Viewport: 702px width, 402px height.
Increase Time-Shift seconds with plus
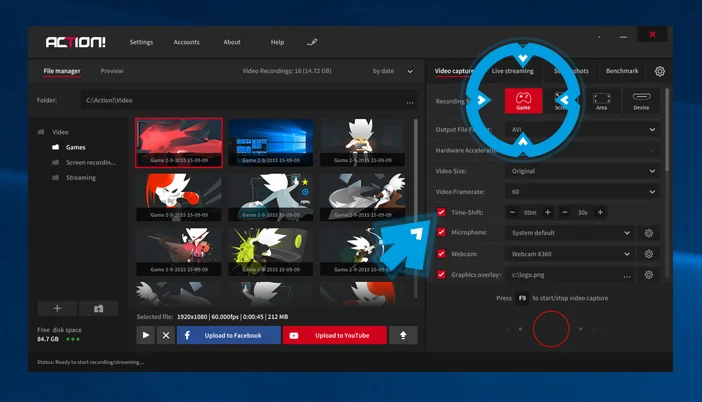(x=600, y=212)
